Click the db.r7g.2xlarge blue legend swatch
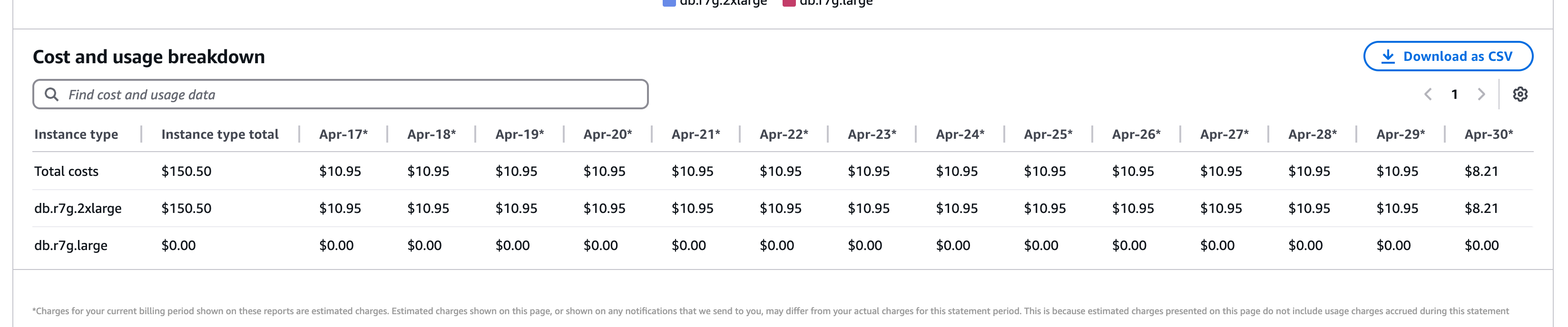The width and height of the screenshot is (1568, 327). tap(669, 2)
